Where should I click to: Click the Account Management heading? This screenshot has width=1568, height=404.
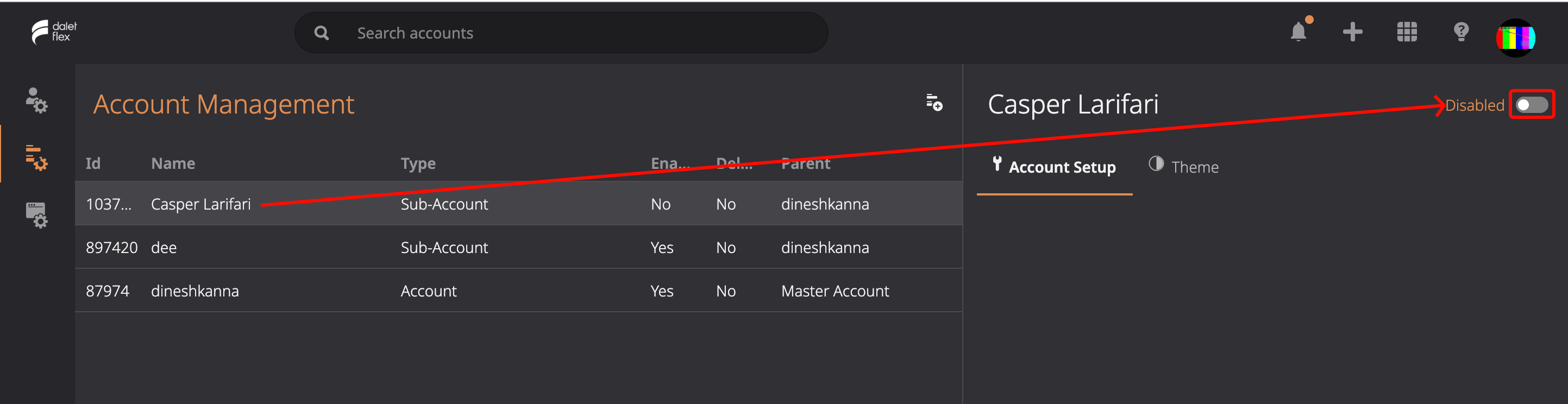click(223, 104)
